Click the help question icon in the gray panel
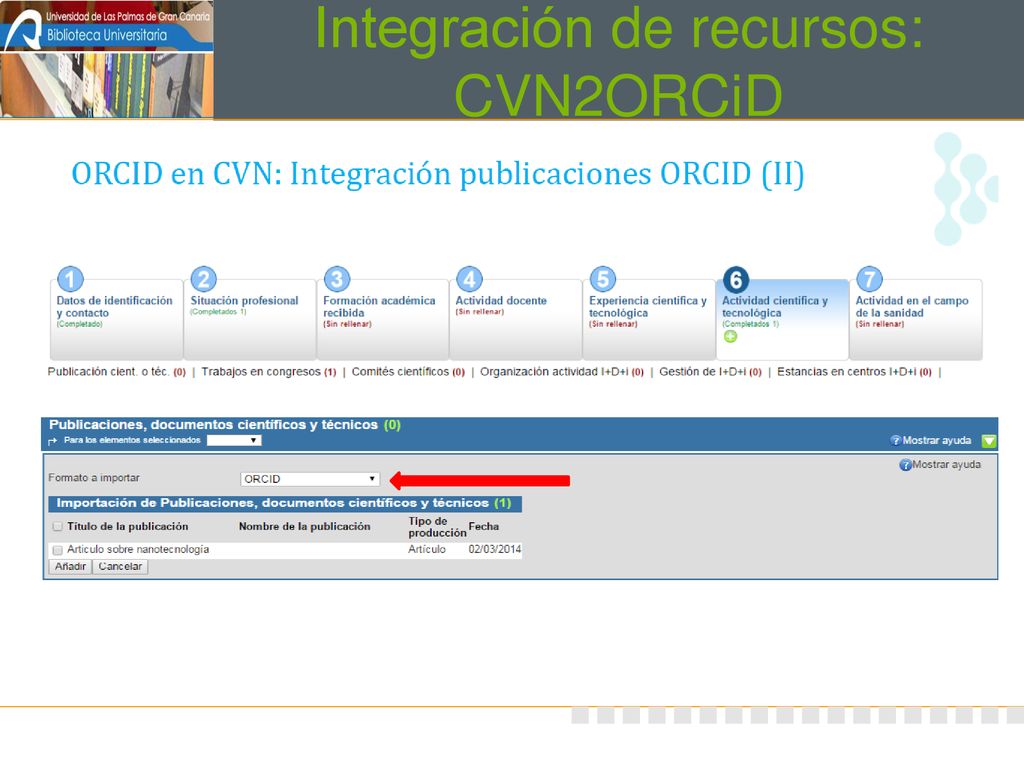The height and width of the screenshot is (768, 1024). tap(905, 465)
